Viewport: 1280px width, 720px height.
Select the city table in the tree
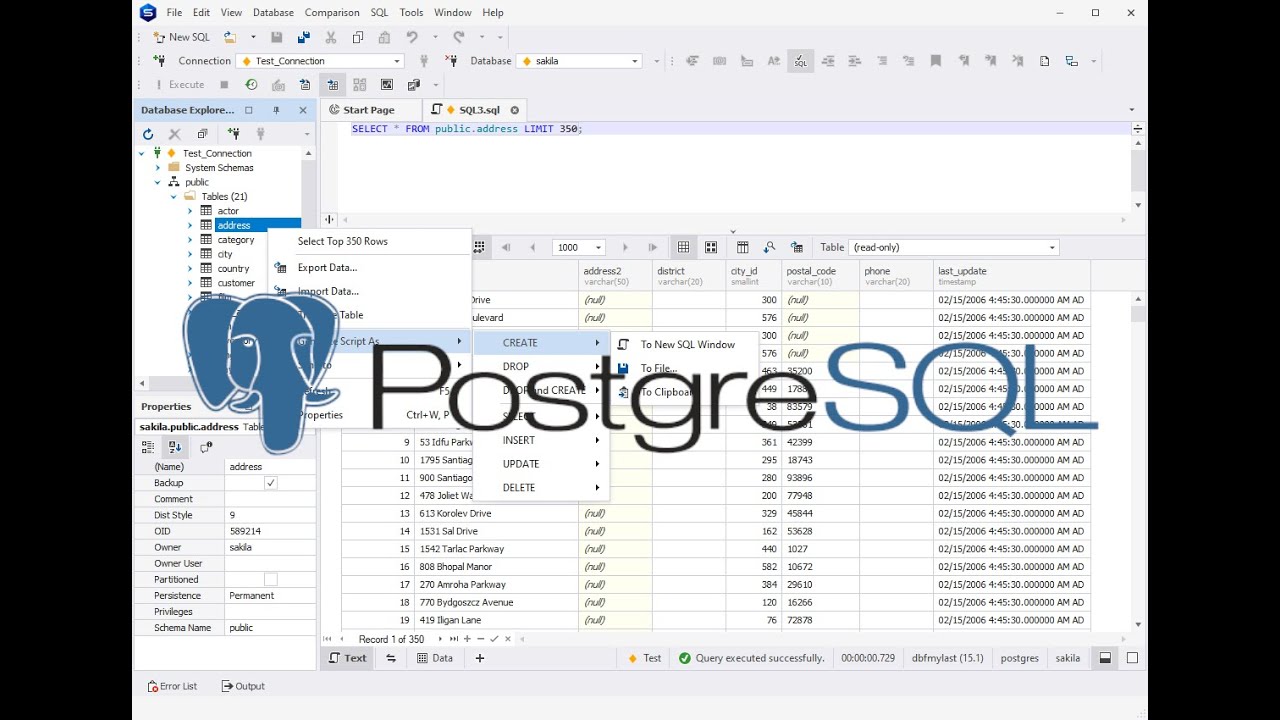tap(225, 254)
